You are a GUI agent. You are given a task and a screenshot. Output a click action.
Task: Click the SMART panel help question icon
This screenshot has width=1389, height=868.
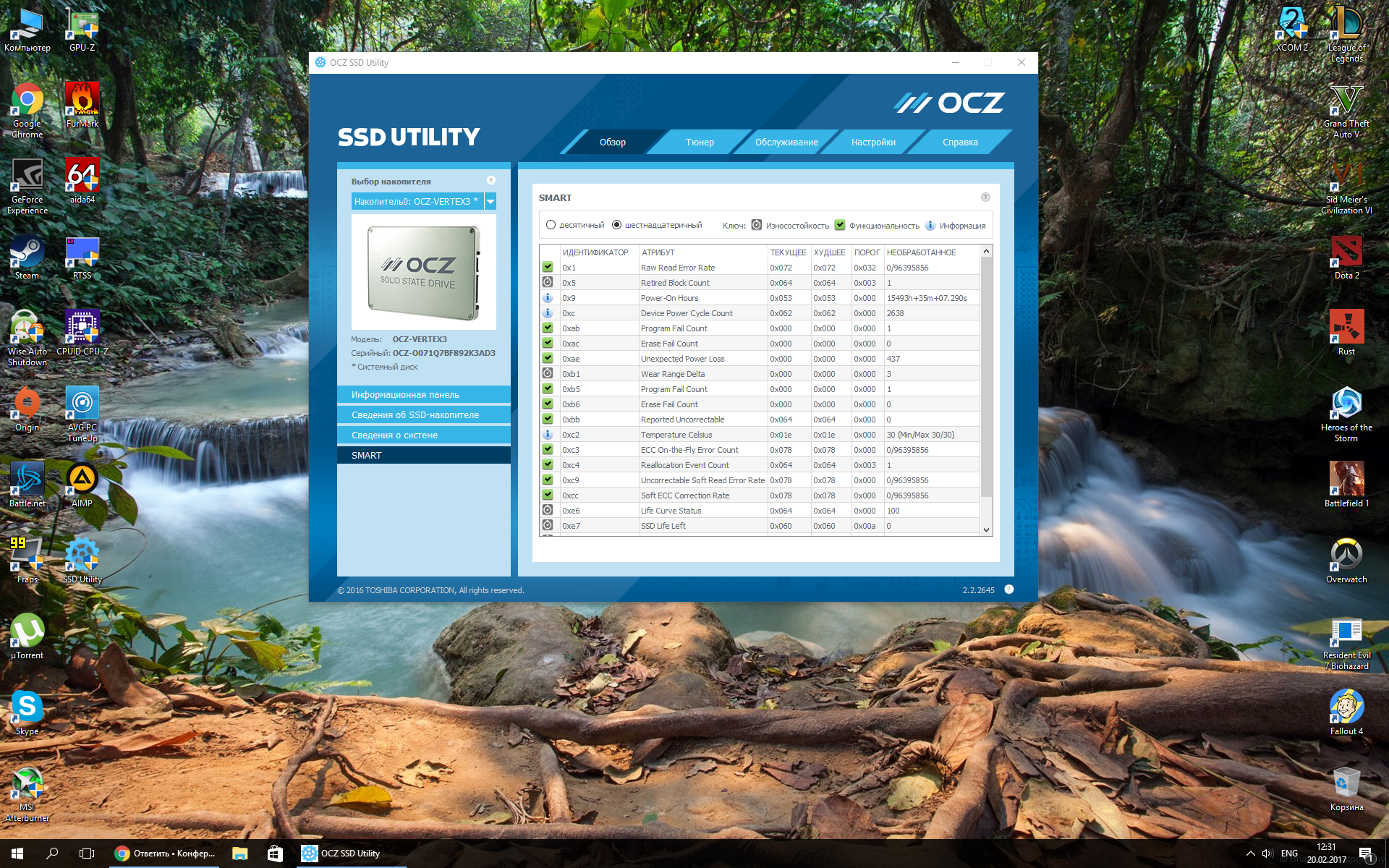point(985,197)
